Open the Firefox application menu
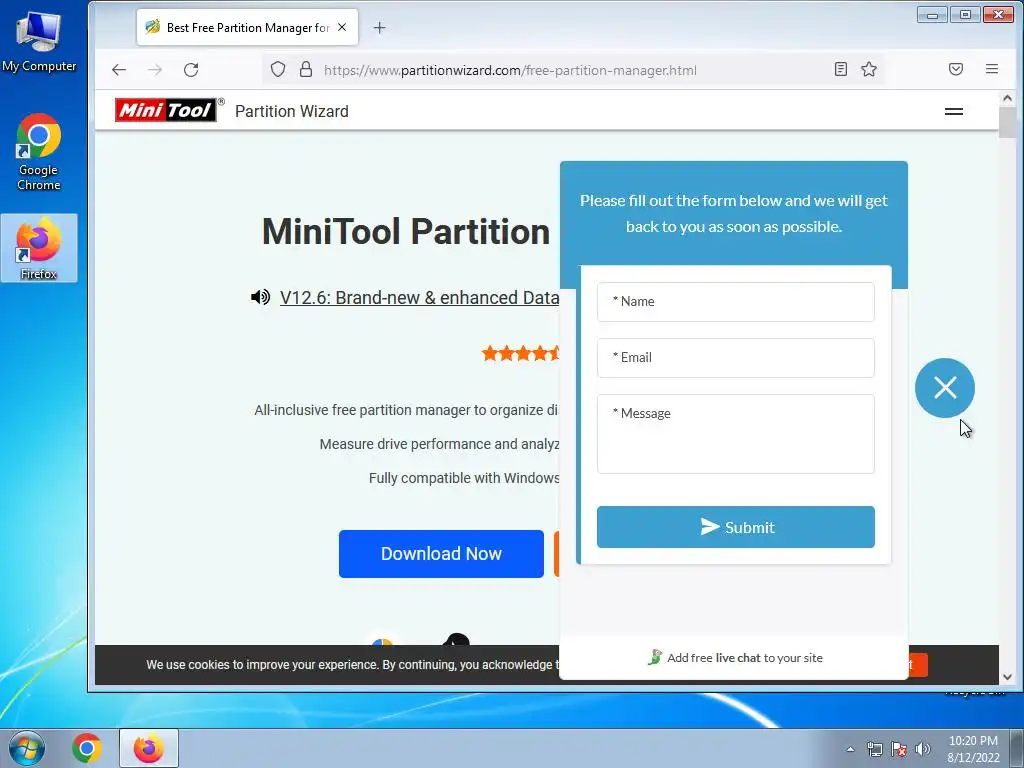 pos(992,69)
